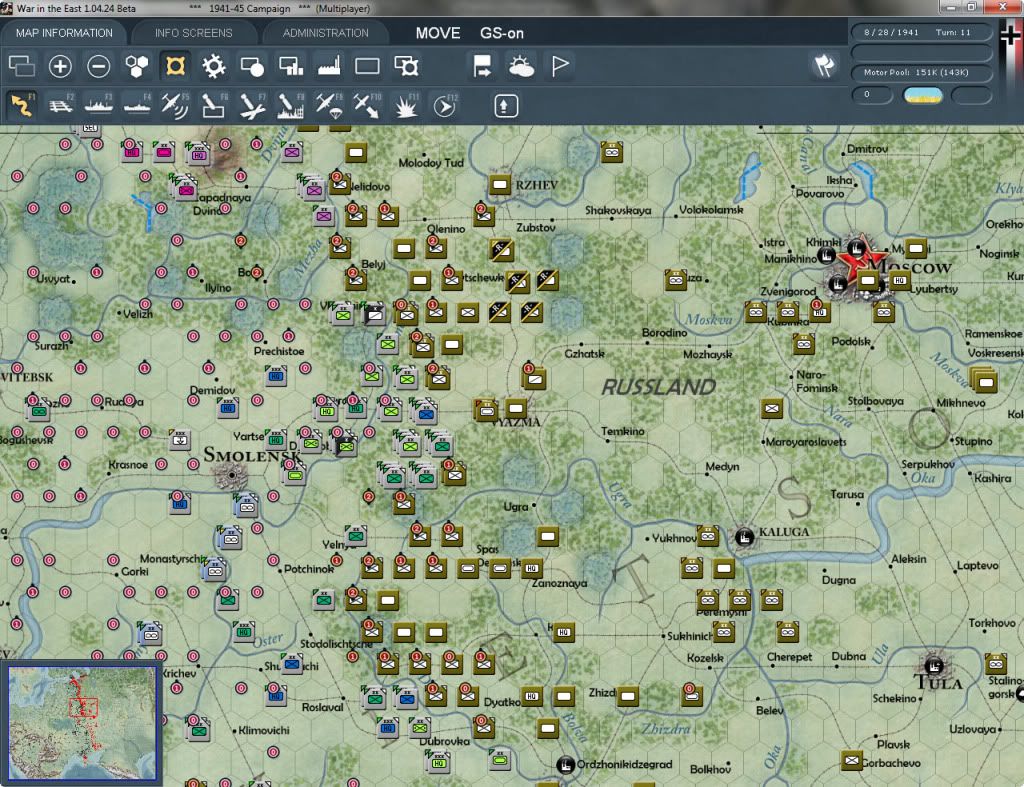Zoom in with the plus icon
1024x787 pixels.
[60, 66]
